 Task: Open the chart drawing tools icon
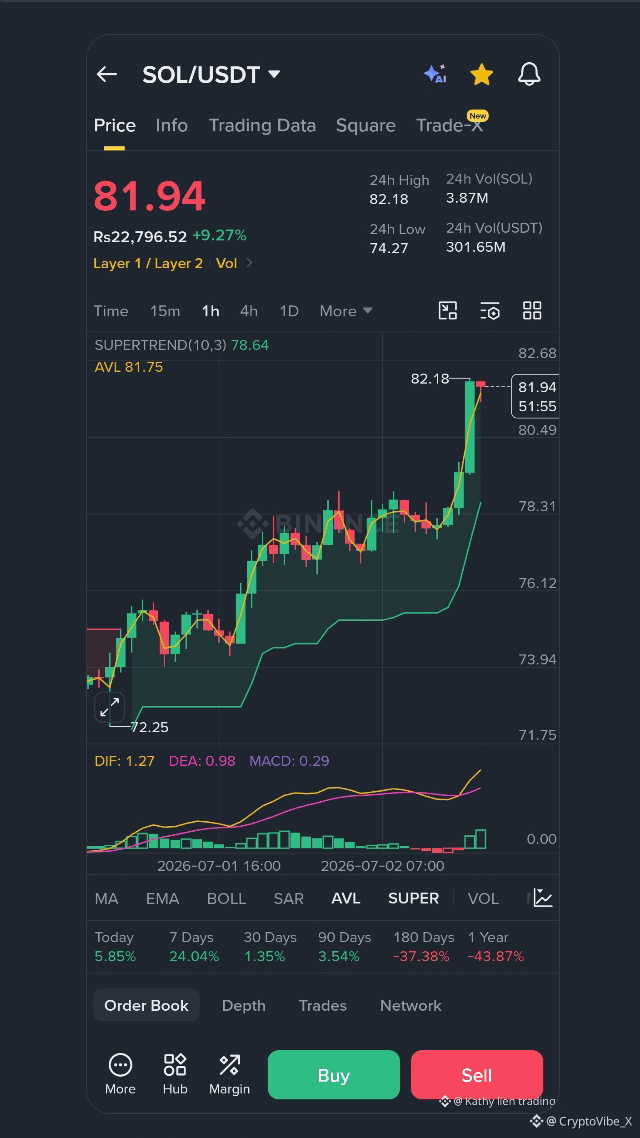coord(448,311)
